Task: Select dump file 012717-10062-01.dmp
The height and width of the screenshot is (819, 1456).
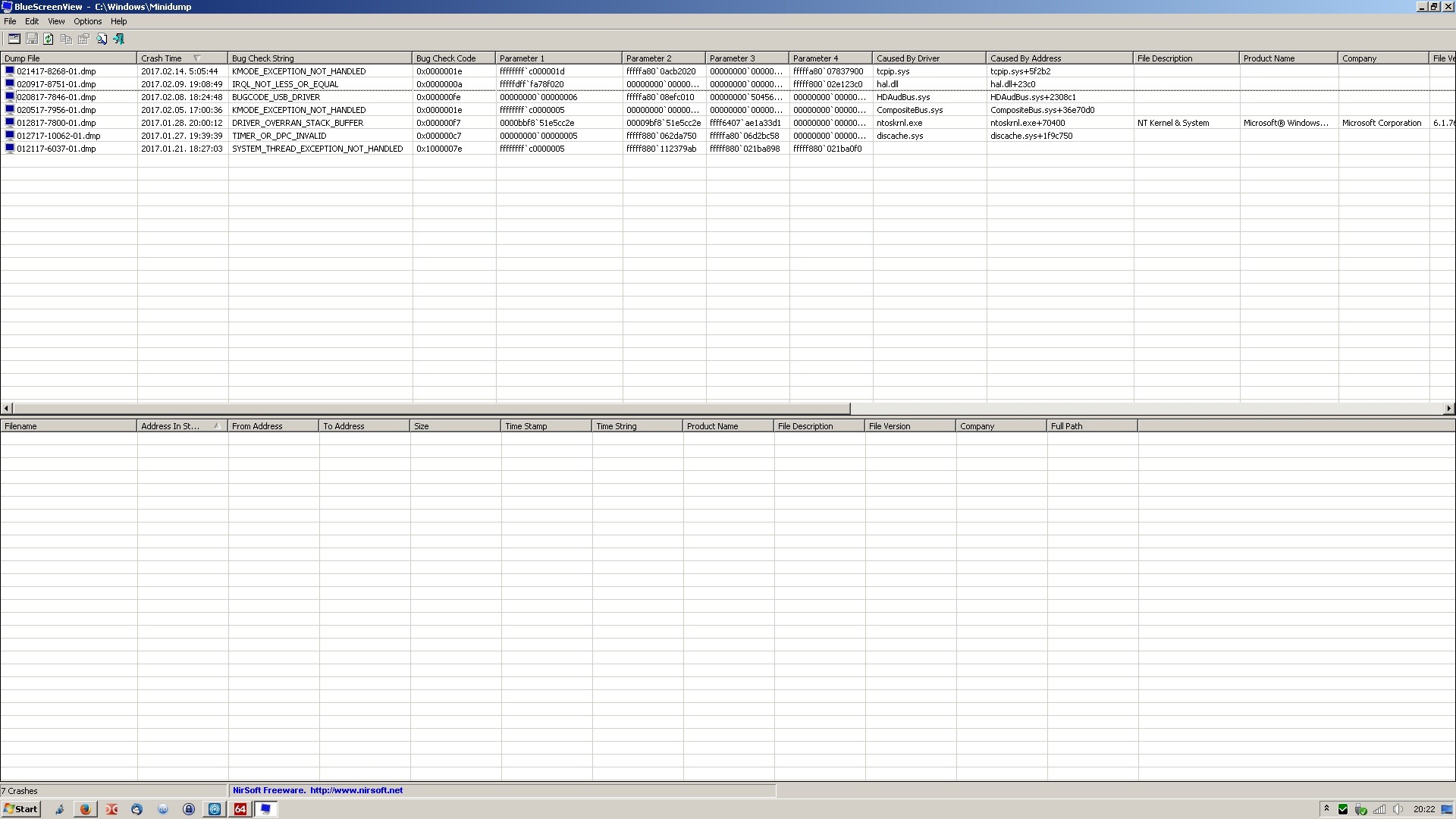Action: coord(58,136)
